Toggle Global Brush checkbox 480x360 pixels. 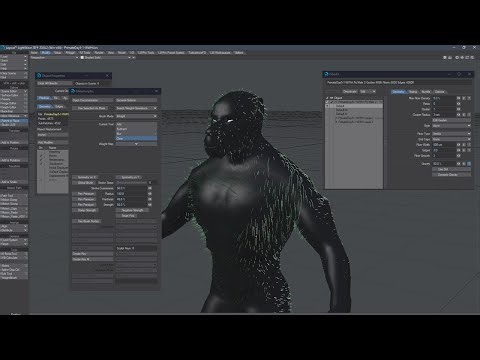coord(83,183)
